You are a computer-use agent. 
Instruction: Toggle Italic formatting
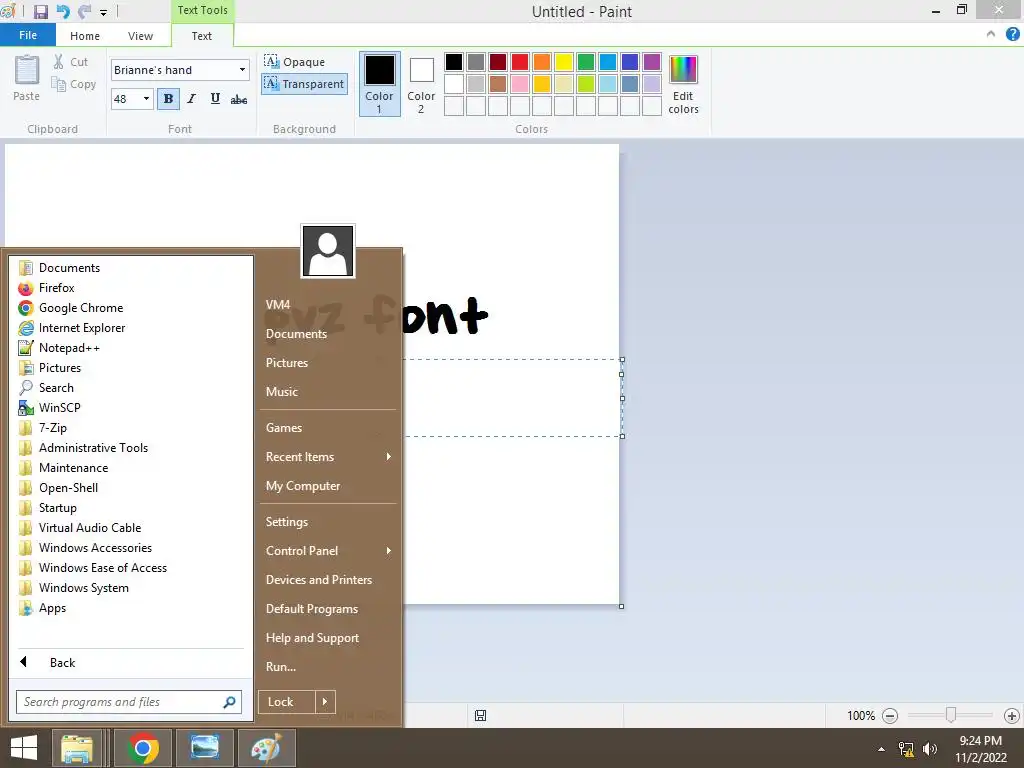tap(191, 99)
